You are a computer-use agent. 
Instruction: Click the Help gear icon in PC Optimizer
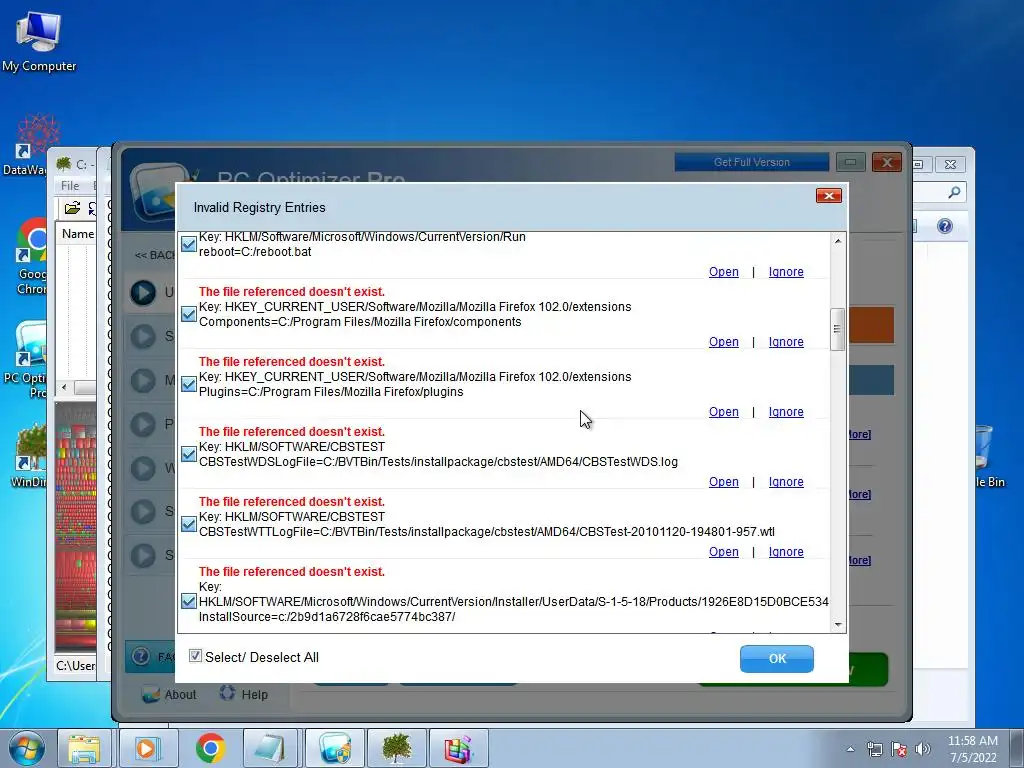(x=227, y=693)
